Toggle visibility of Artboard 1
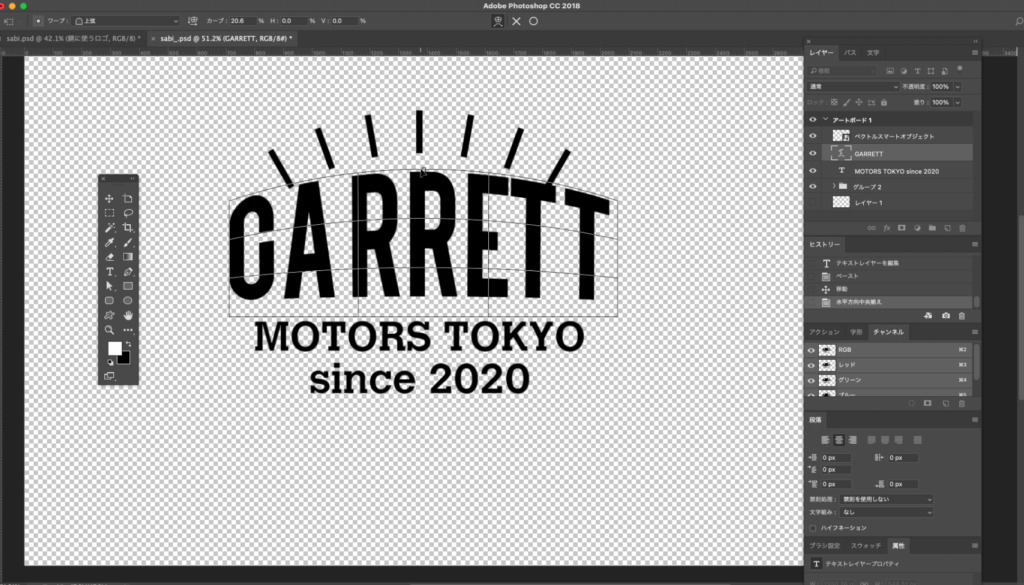The width and height of the screenshot is (1024, 585). pyautogui.click(x=812, y=119)
